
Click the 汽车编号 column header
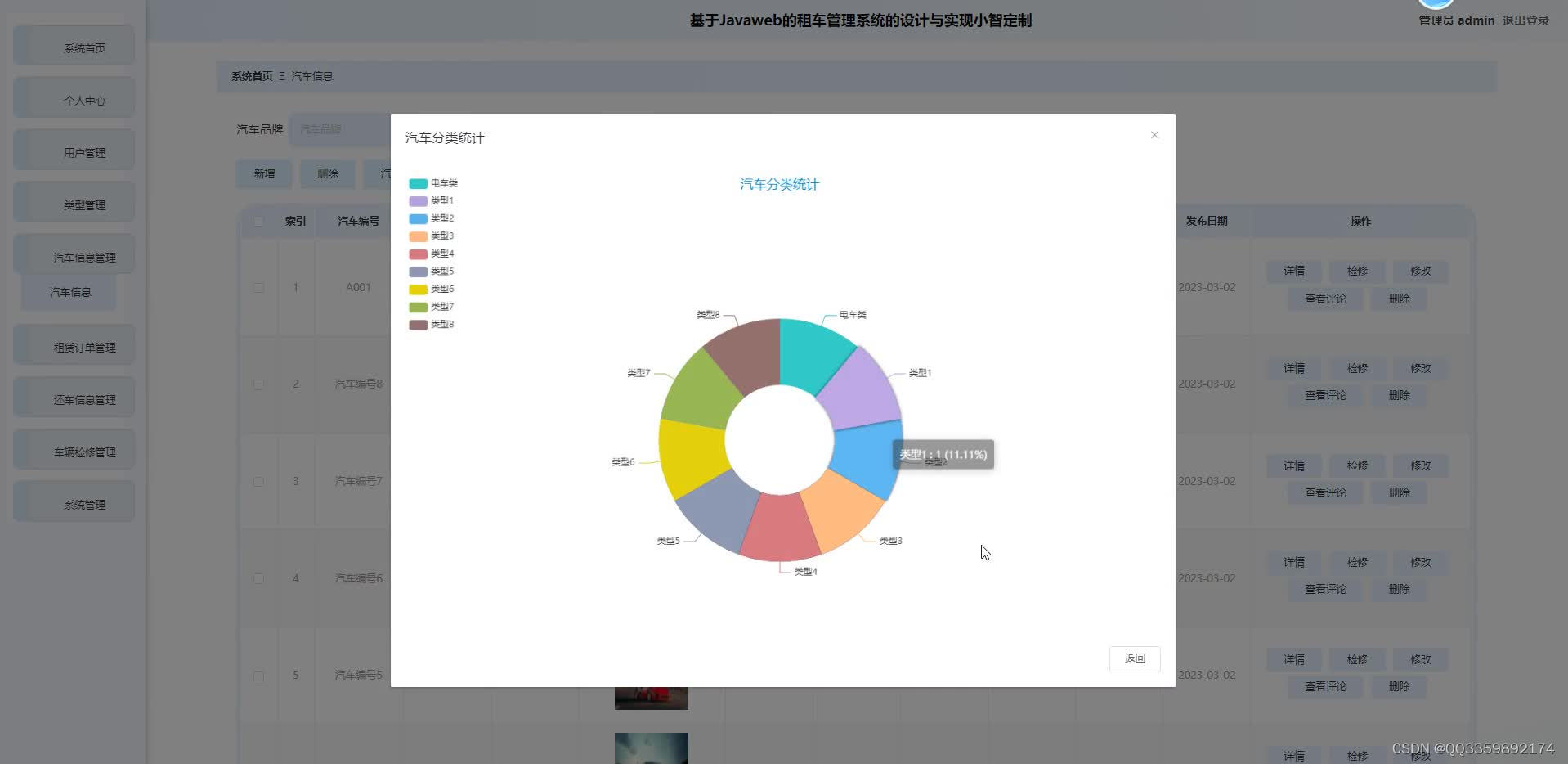358,221
